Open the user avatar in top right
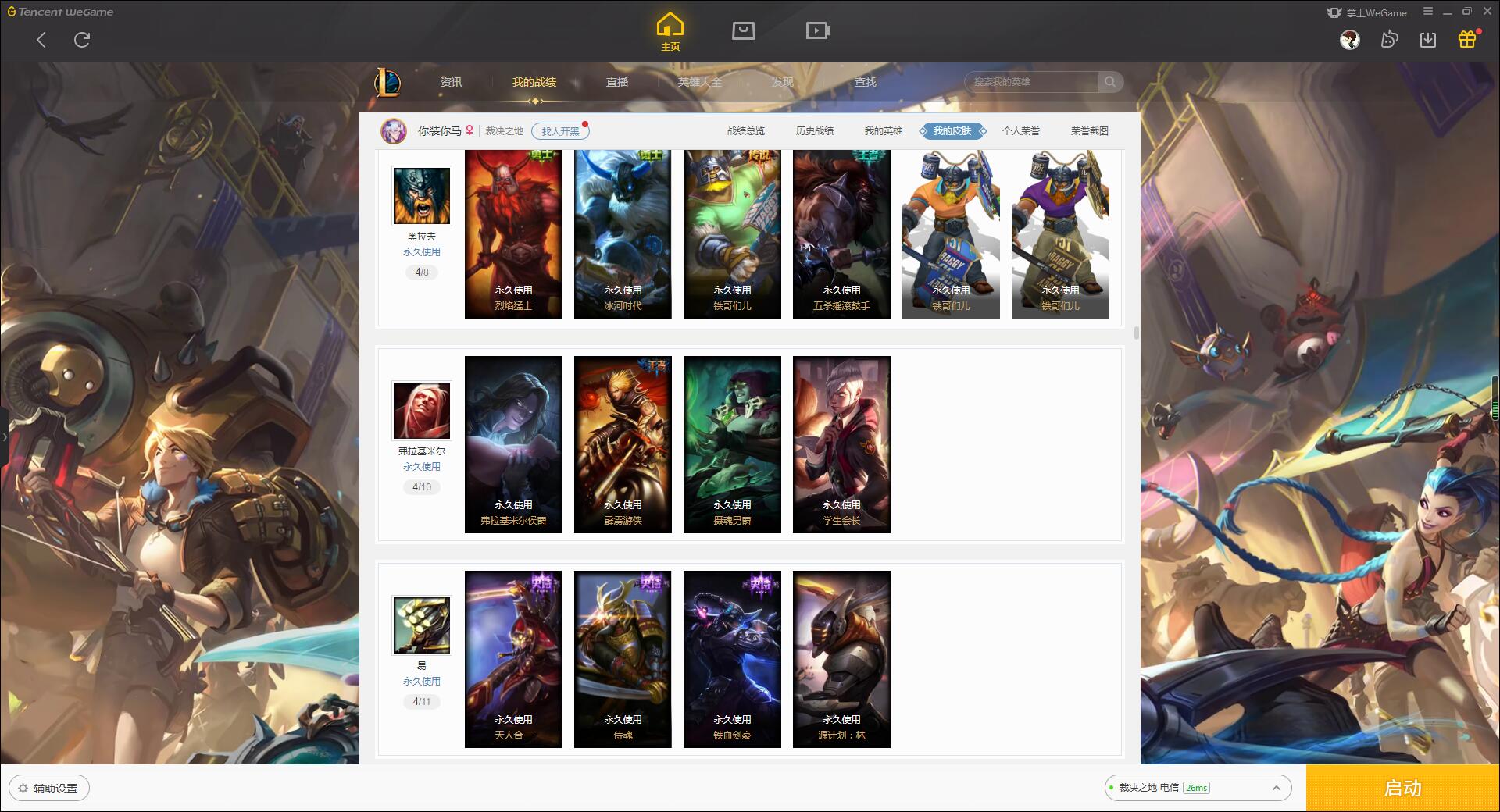 point(1350,40)
